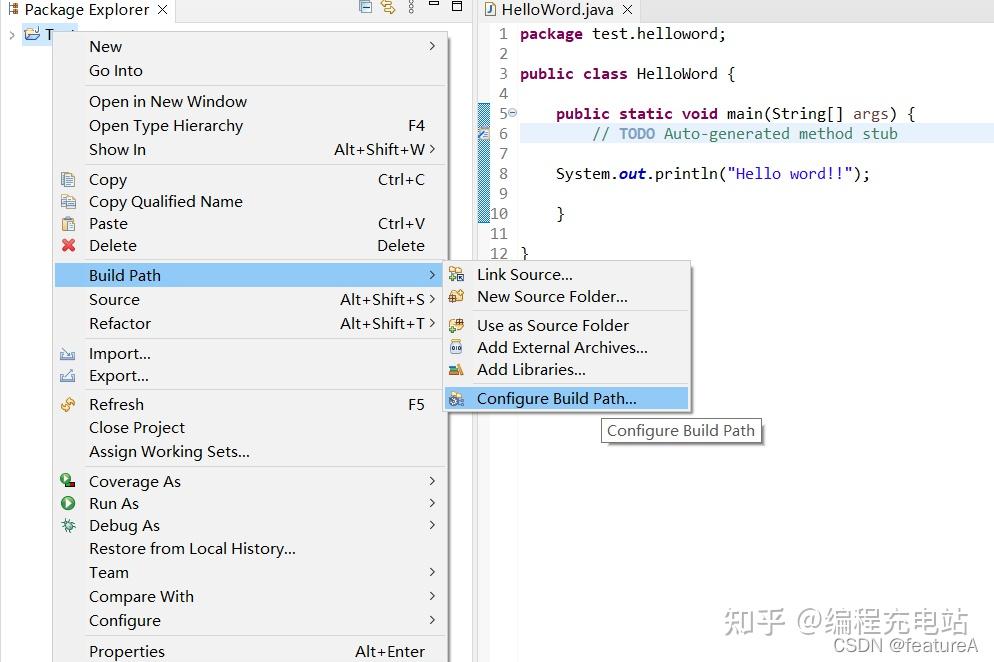Switch to the HelloWord.java tab
This screenshot has height=662, width=994.
point(556,10)
